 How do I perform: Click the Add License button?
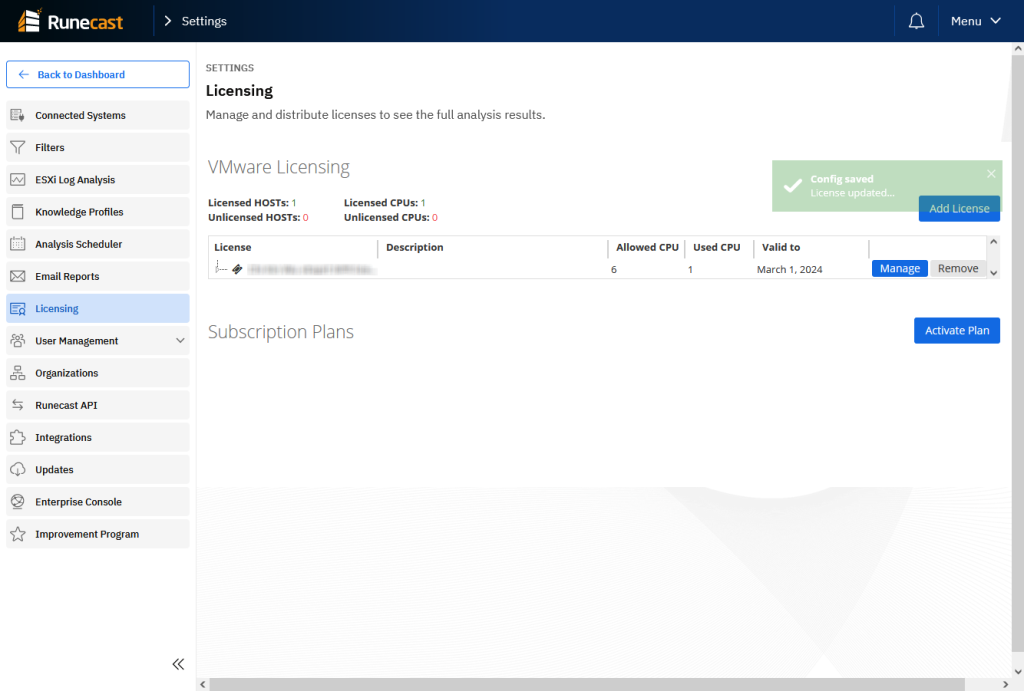click(959, 208)
